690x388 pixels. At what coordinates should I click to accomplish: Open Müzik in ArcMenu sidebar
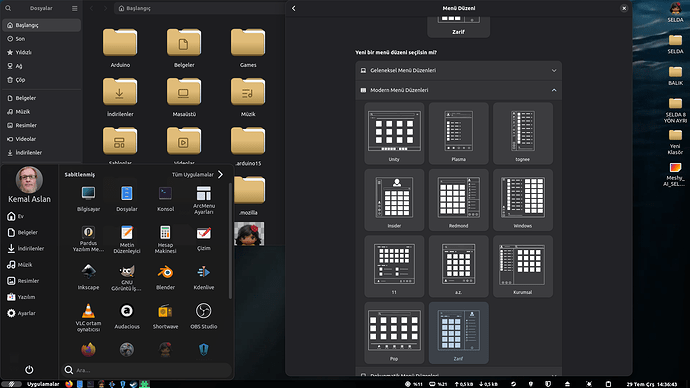tap(20, 265)
